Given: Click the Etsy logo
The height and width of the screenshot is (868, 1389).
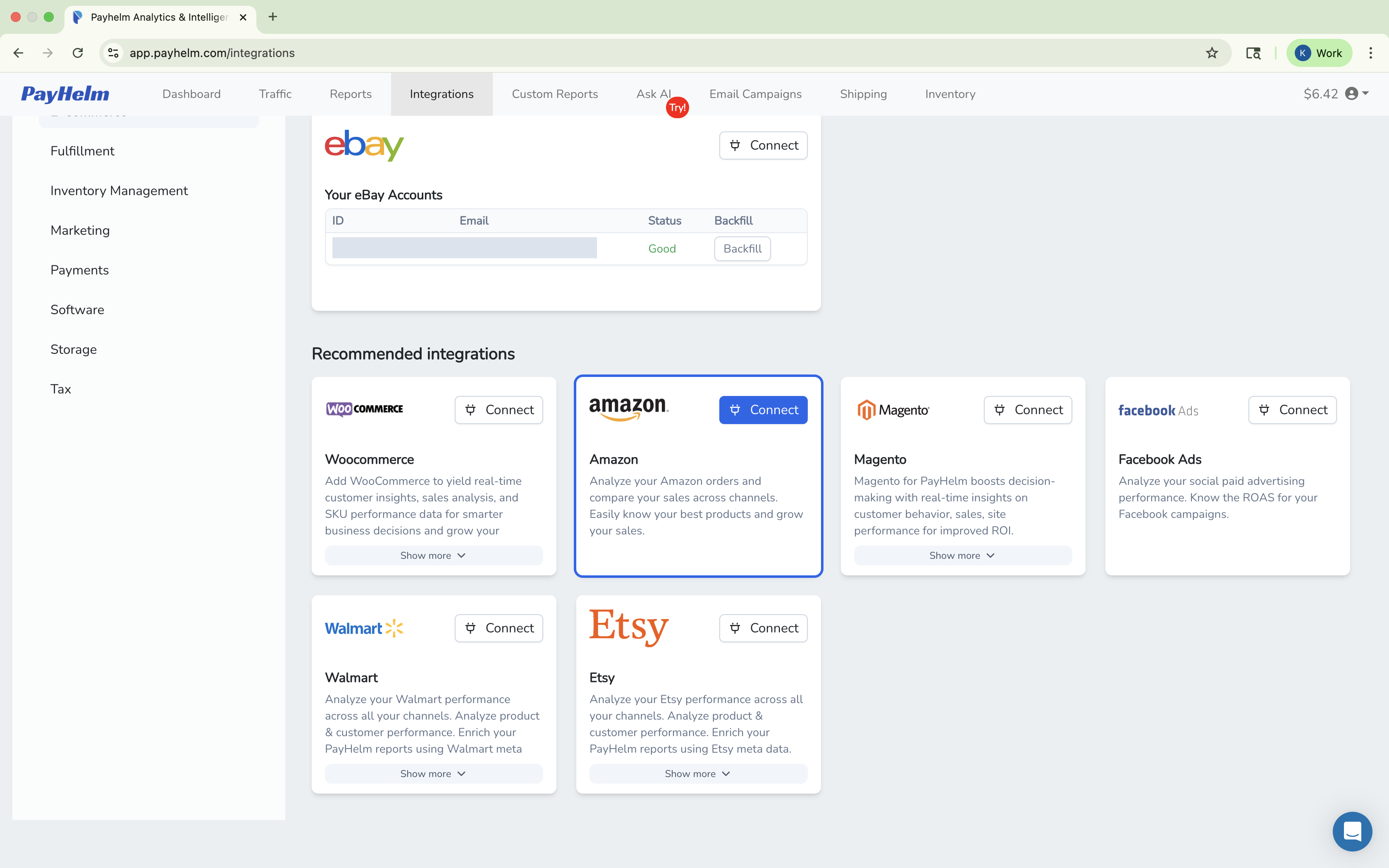Looking at the screenshot, I should click(628, 627).
